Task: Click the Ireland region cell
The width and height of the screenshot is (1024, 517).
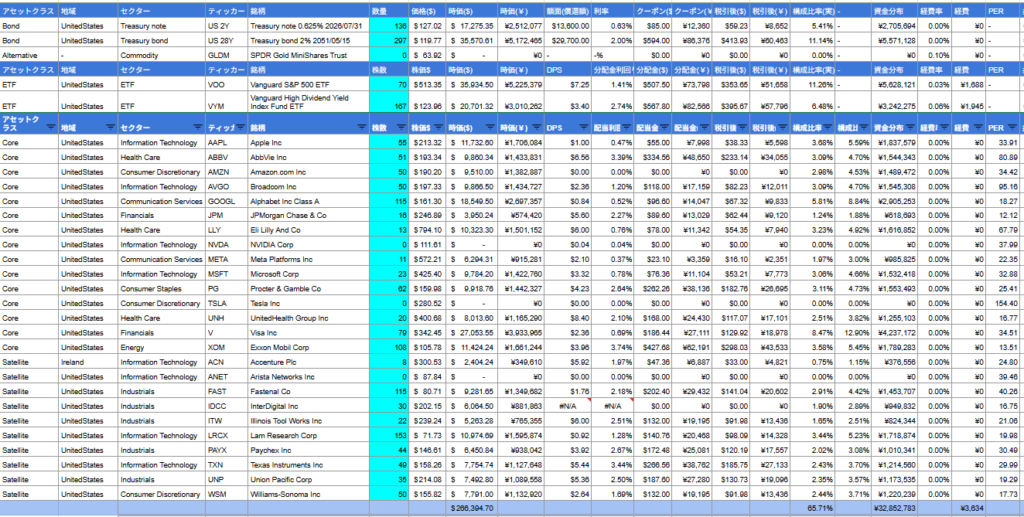Action: [88, 362]
